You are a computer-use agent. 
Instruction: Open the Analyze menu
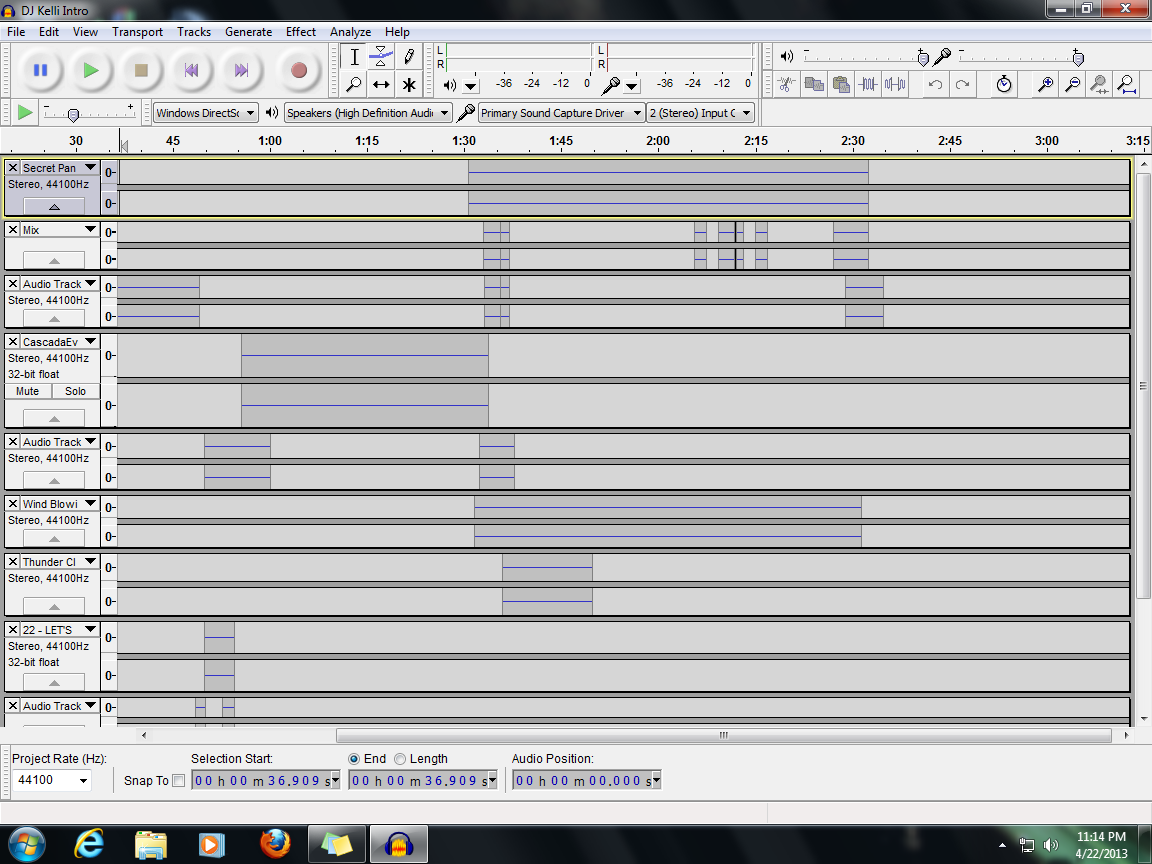point(350,32)
